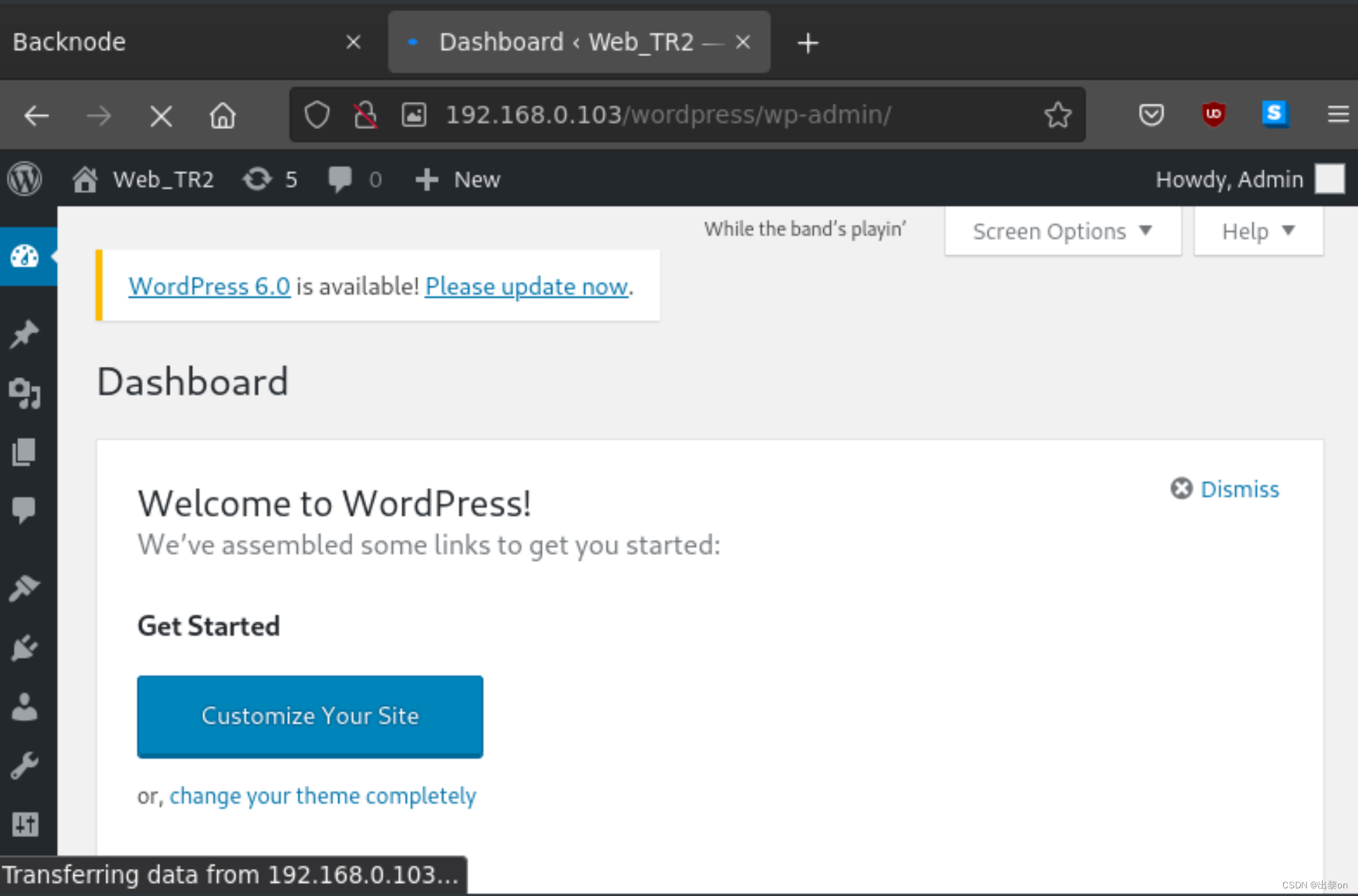The width and height of the screenshot is (1358, 896).
Task: Open Plugins in the sidebar
Action: tap(25, 648)
